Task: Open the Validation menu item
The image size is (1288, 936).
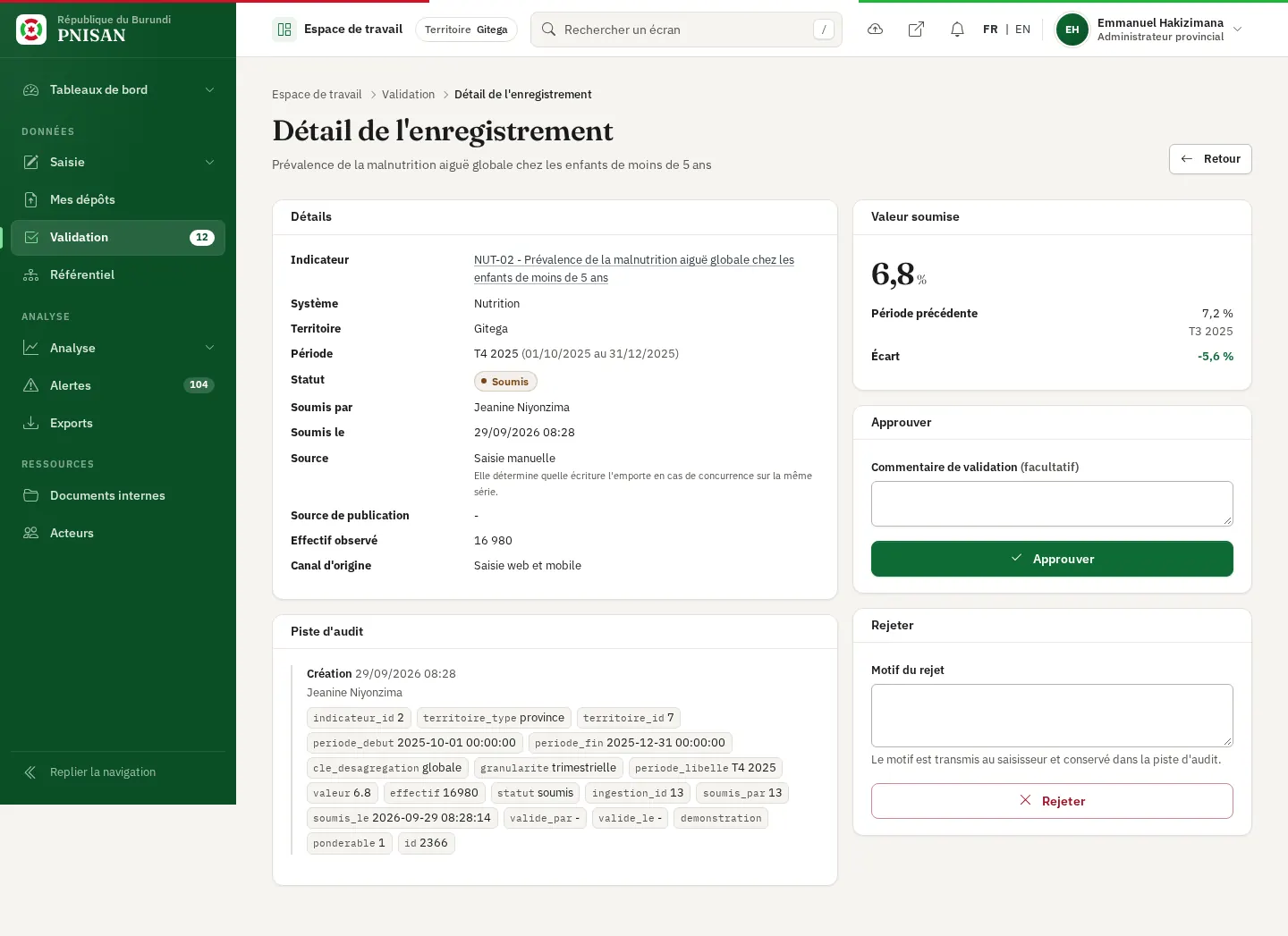Action: pyautogui.click(x=118, y=237)
